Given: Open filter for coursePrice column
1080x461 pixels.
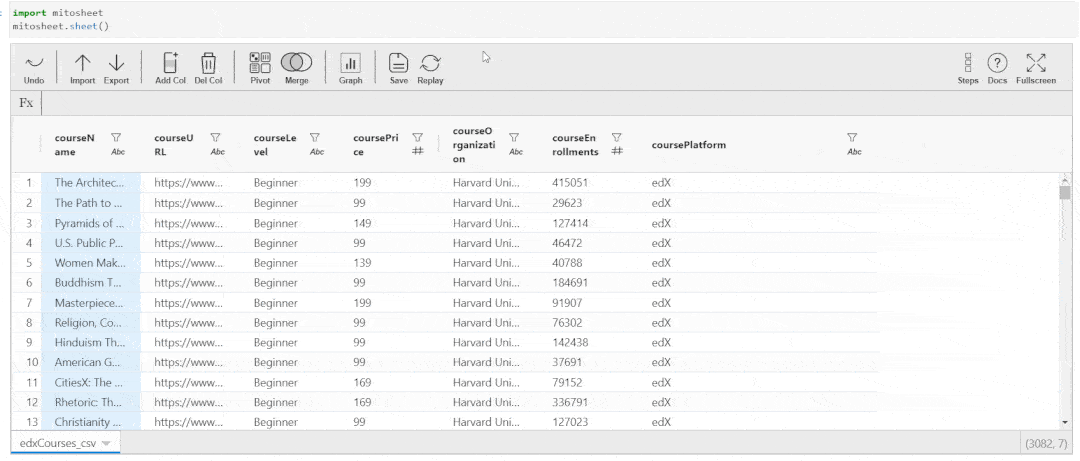Looking at the screenshot, I should click(417, 138).
